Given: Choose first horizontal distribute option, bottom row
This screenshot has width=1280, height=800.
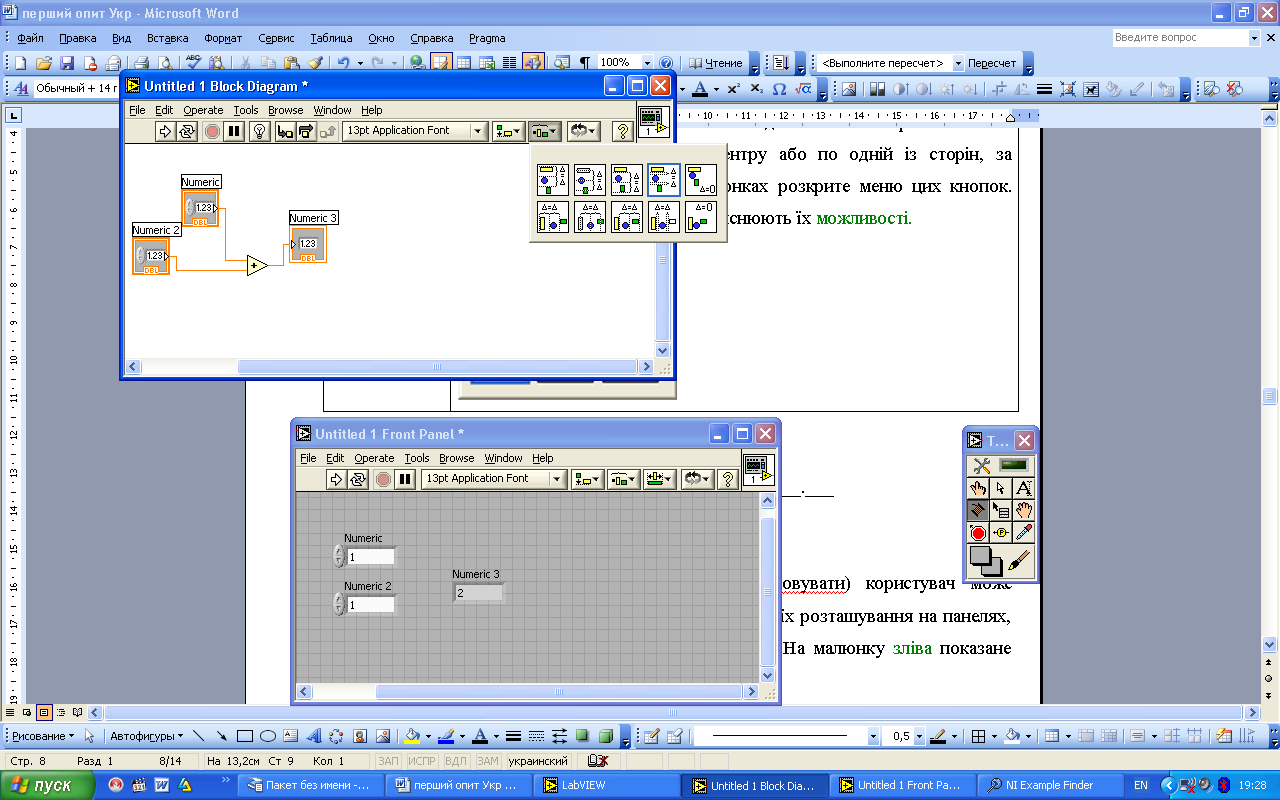Looking at the screenshot, I should point(553,217).
